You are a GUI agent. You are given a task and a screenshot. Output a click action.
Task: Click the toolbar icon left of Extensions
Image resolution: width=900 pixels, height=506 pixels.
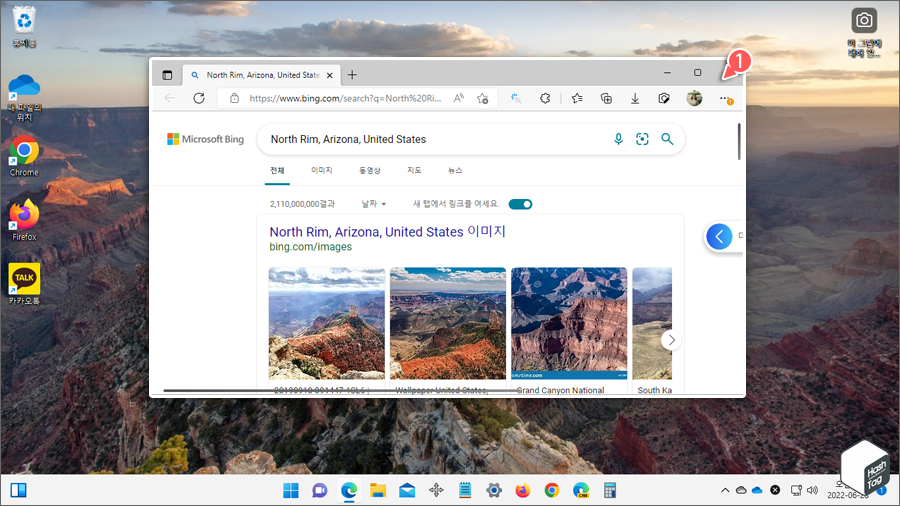[516, 98]
